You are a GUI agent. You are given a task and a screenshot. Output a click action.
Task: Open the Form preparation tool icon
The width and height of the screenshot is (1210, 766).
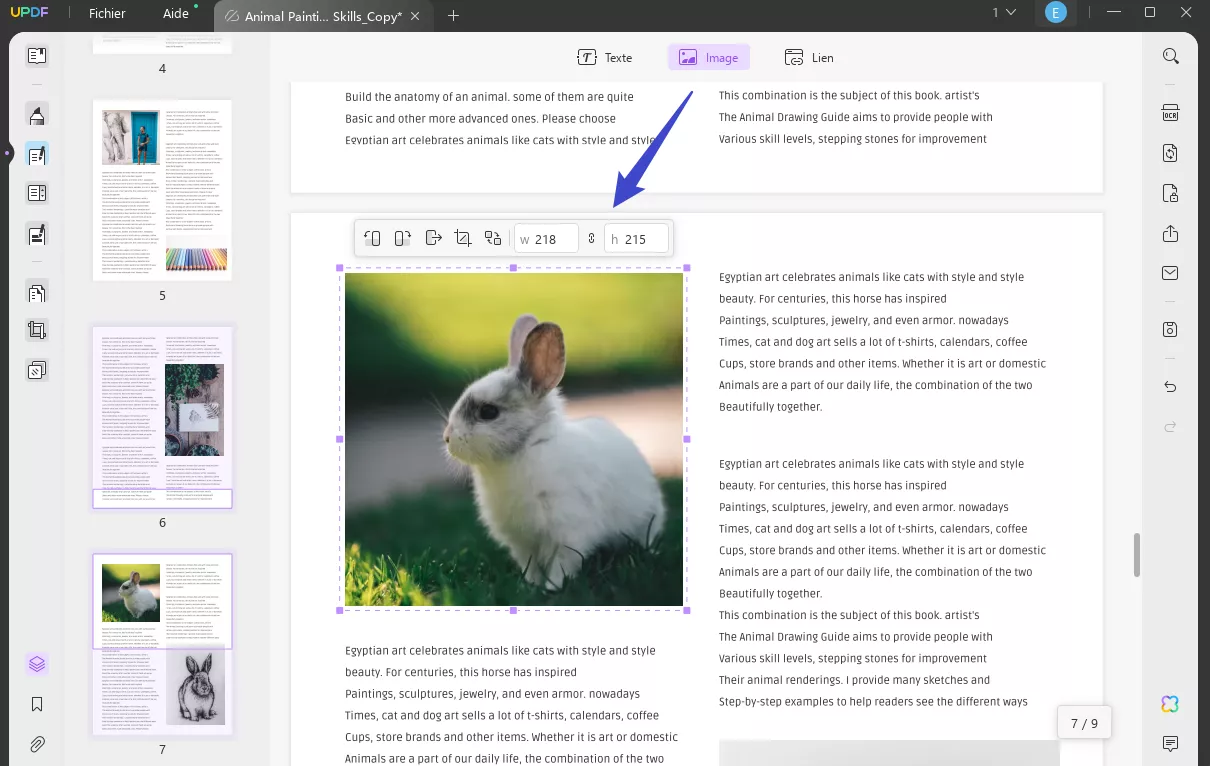point(37,193)
